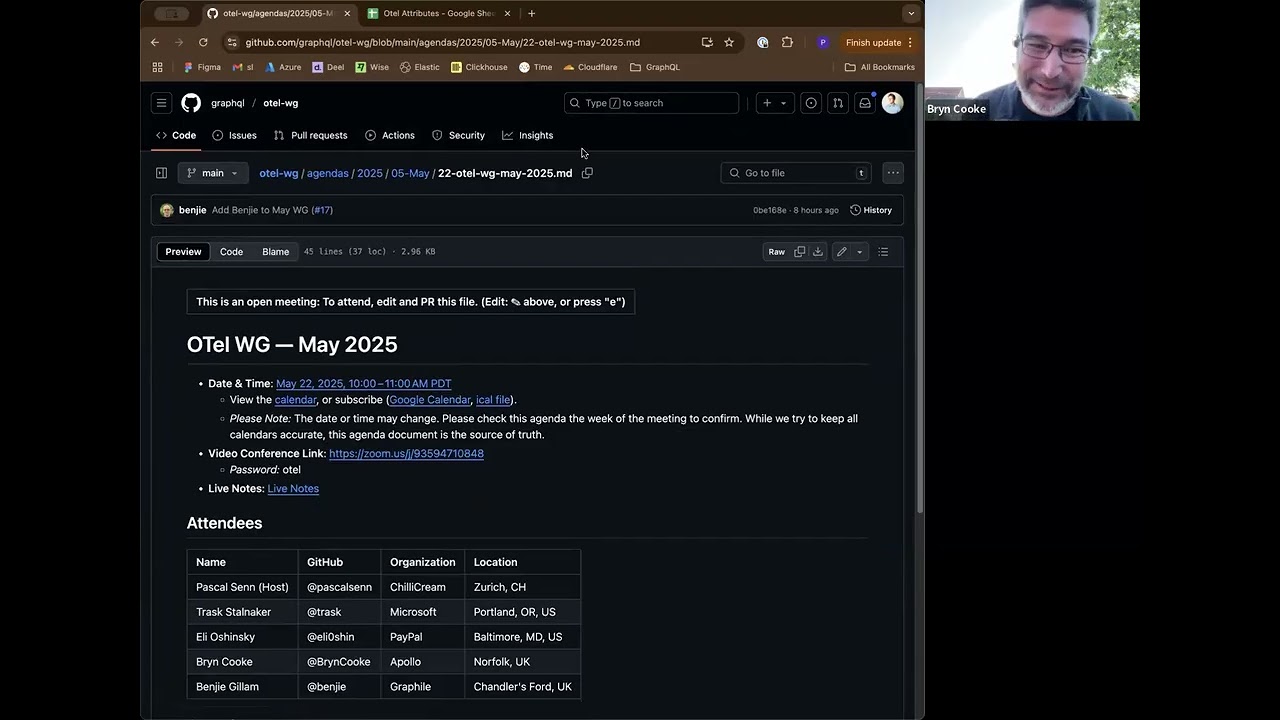This screenshot has height=720, width=1280.
Task: View commit History for this file
Action: click(x=870, y=210)
